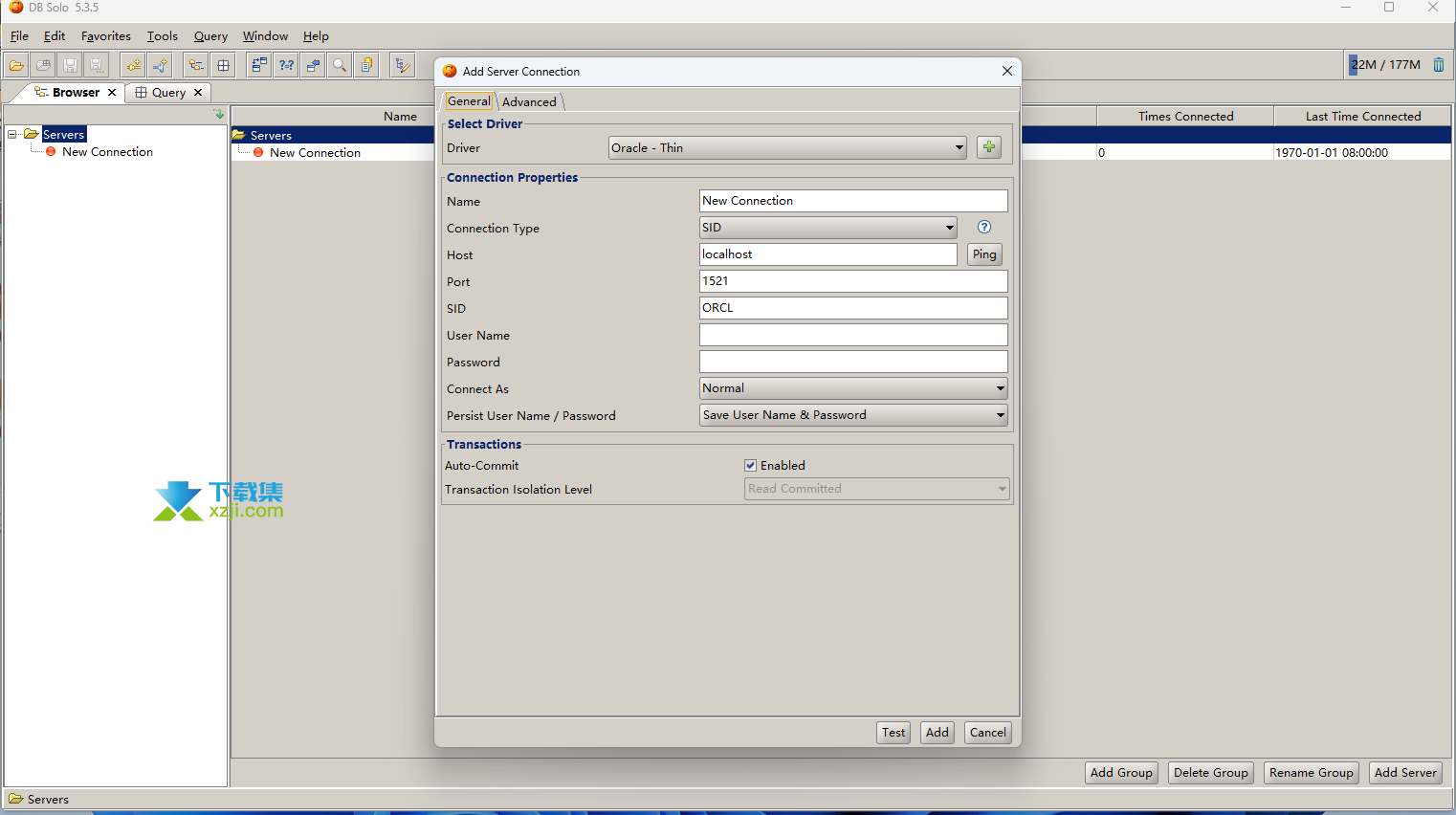Switch to the Advanced tab in the dialog
1456x815 pixels.
[529, 102]
